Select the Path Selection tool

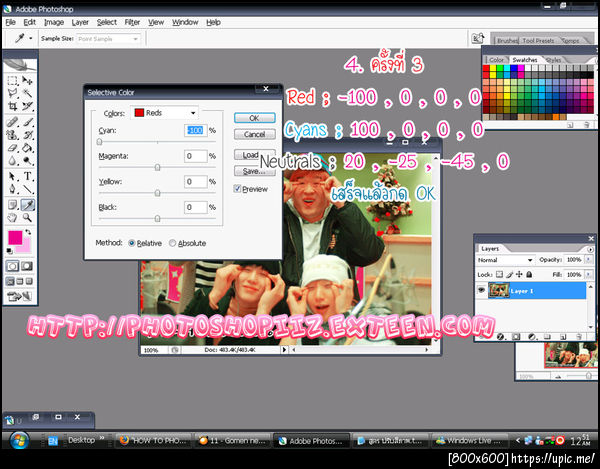click(x=13, y=176)
